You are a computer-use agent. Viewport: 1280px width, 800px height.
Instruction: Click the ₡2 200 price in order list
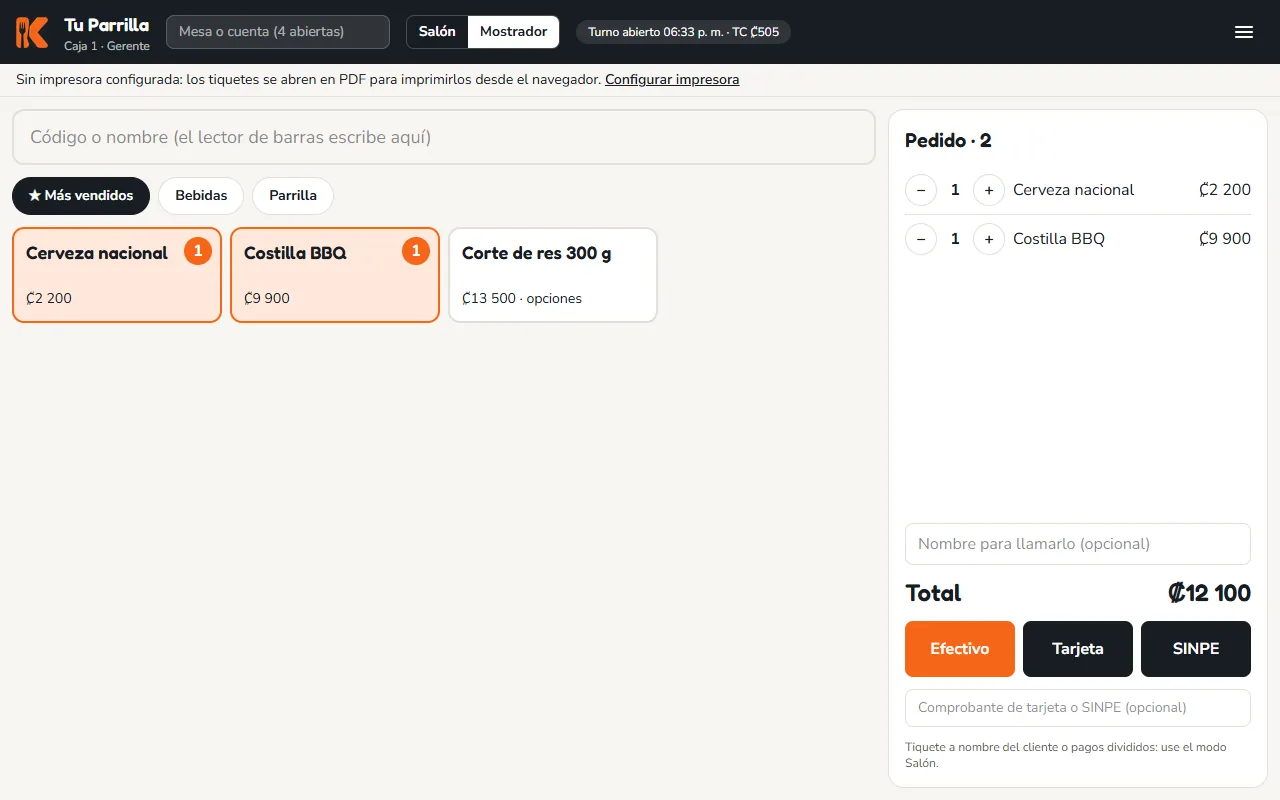1225,190
